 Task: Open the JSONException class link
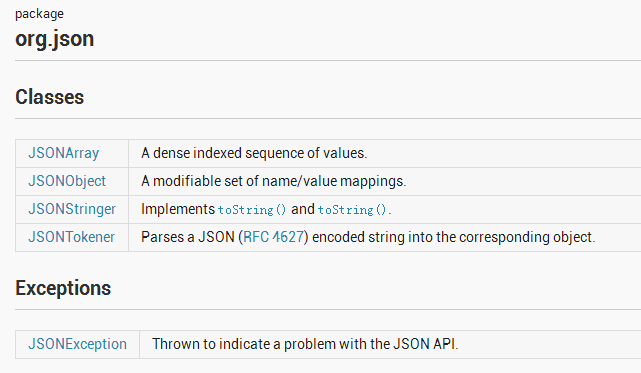coord(77,344)
